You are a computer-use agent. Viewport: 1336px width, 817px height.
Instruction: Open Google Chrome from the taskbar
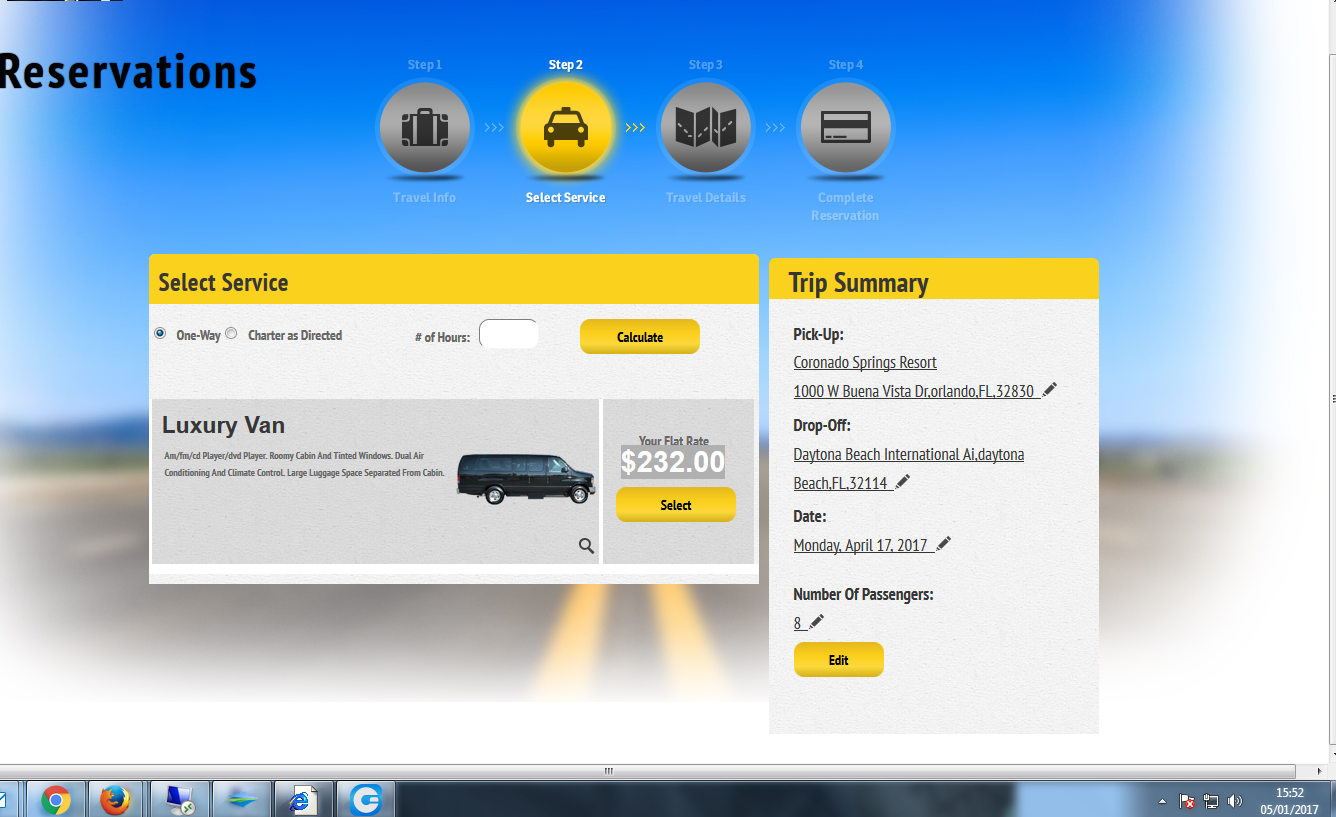click(x=56, y=800)
